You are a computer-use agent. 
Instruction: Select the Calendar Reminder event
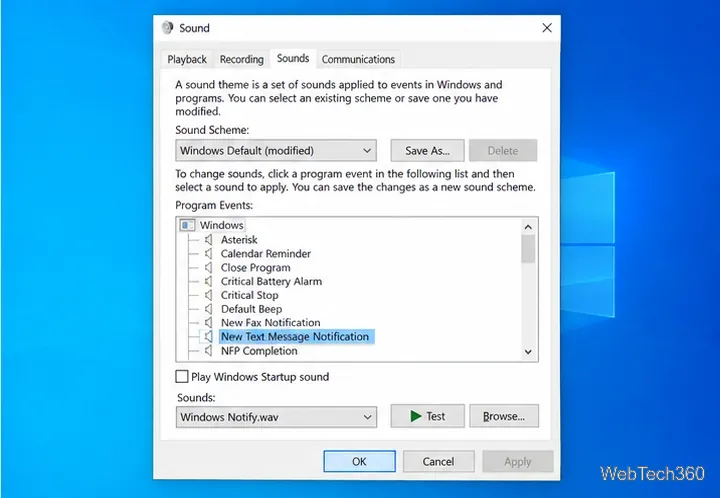(x=265, y=253)
